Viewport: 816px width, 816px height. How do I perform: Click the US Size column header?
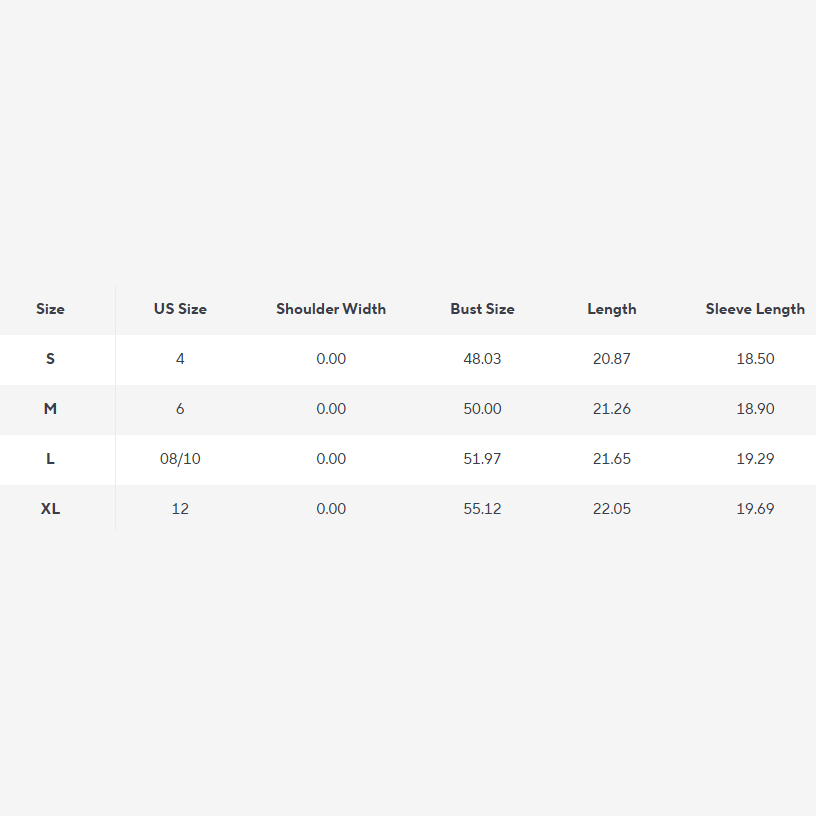pyautogui.click(x=180, y=309)
